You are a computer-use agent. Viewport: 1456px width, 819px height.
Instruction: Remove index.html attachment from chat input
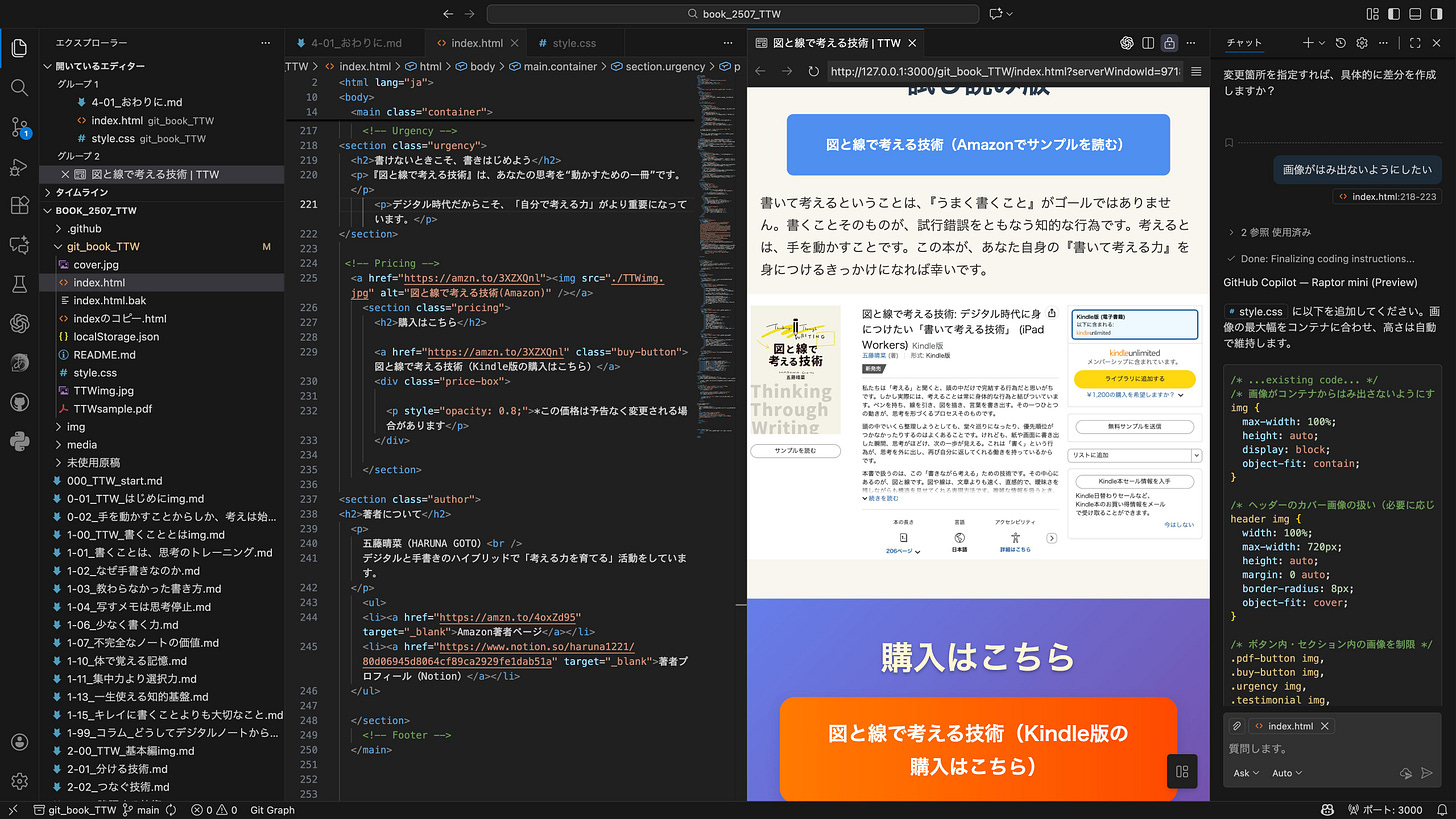pos(1325,726)
